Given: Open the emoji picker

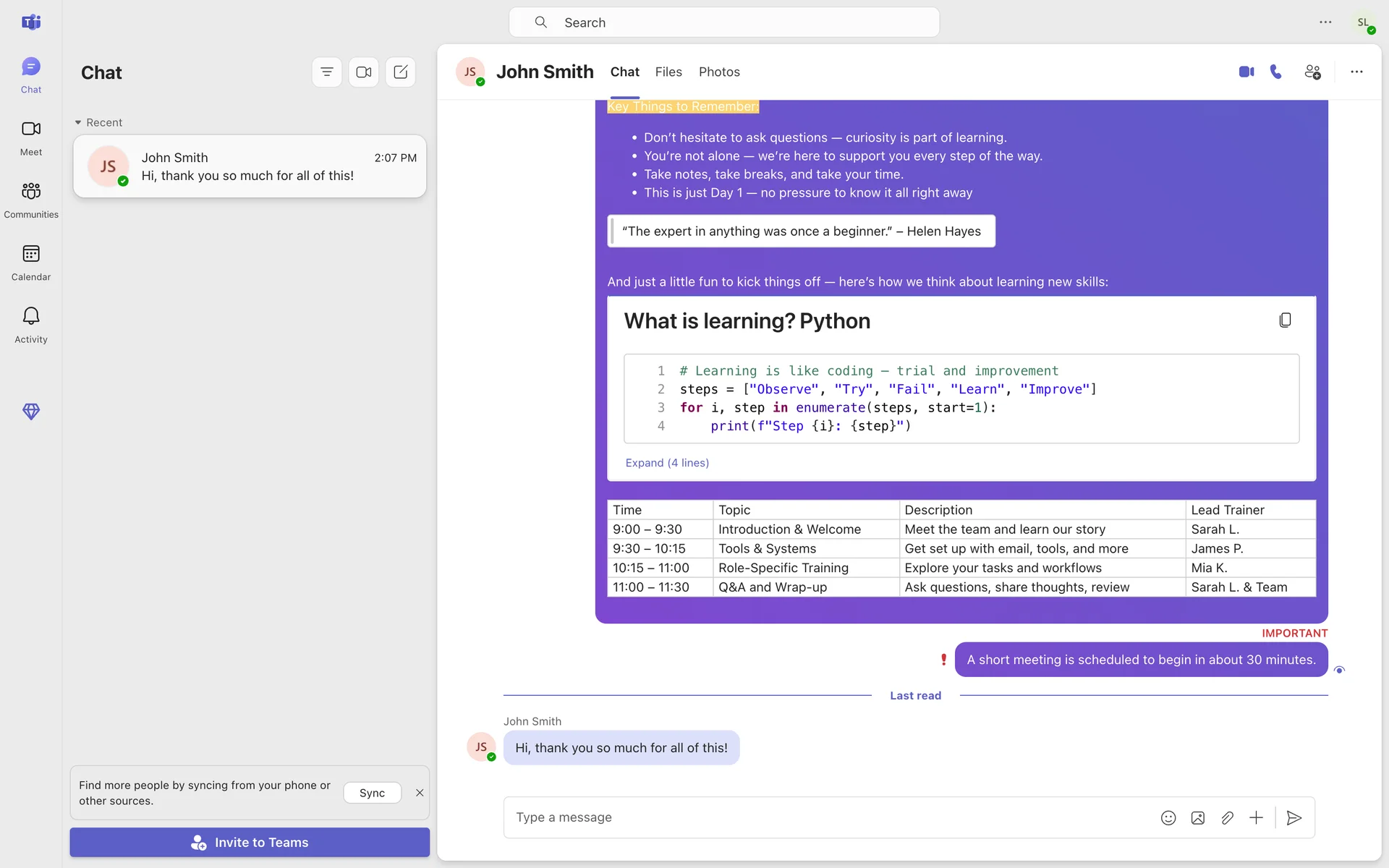Looking at the screenshot, I should (1168, 817).
